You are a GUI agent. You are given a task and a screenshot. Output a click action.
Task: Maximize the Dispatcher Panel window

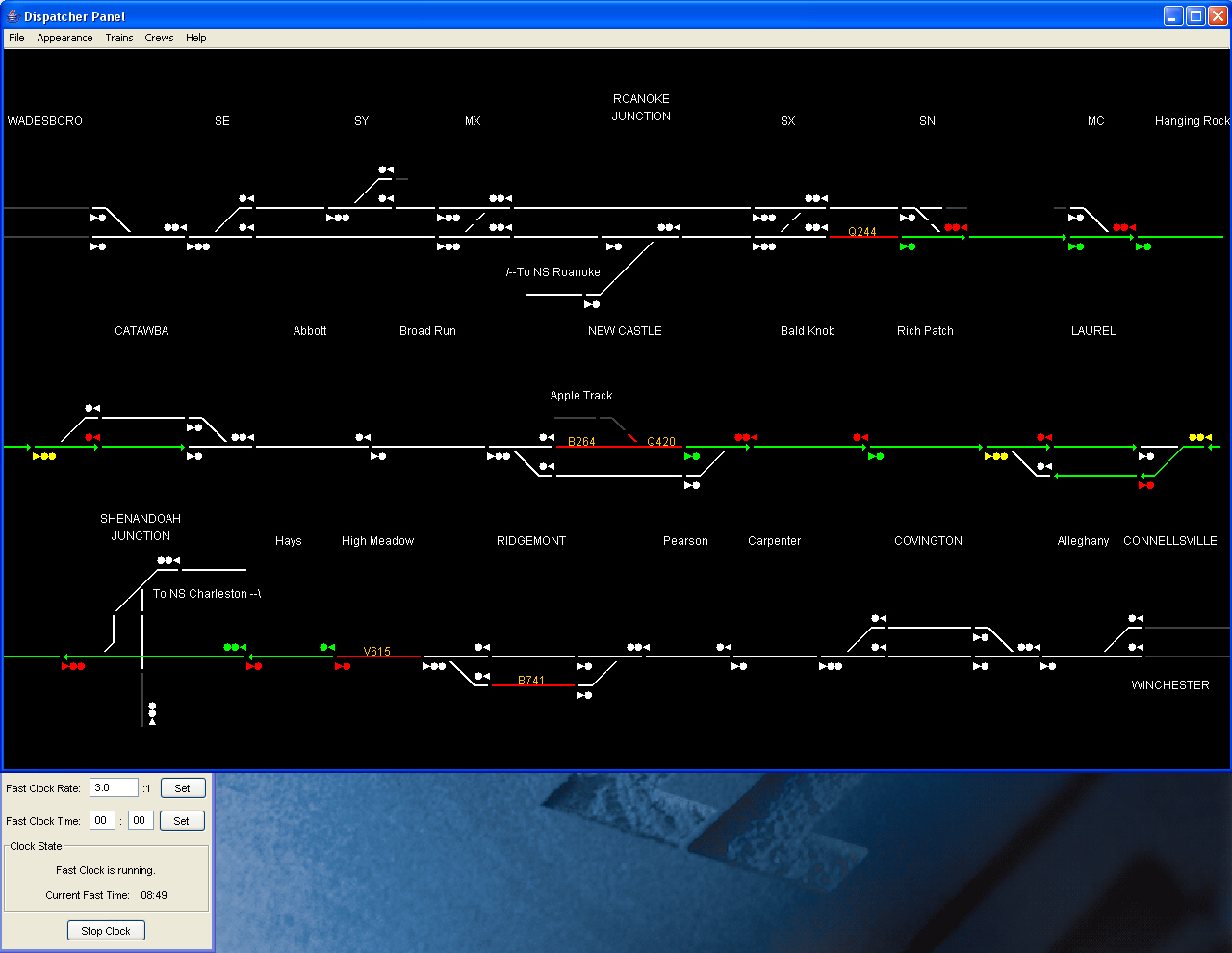click(1195, 15)
